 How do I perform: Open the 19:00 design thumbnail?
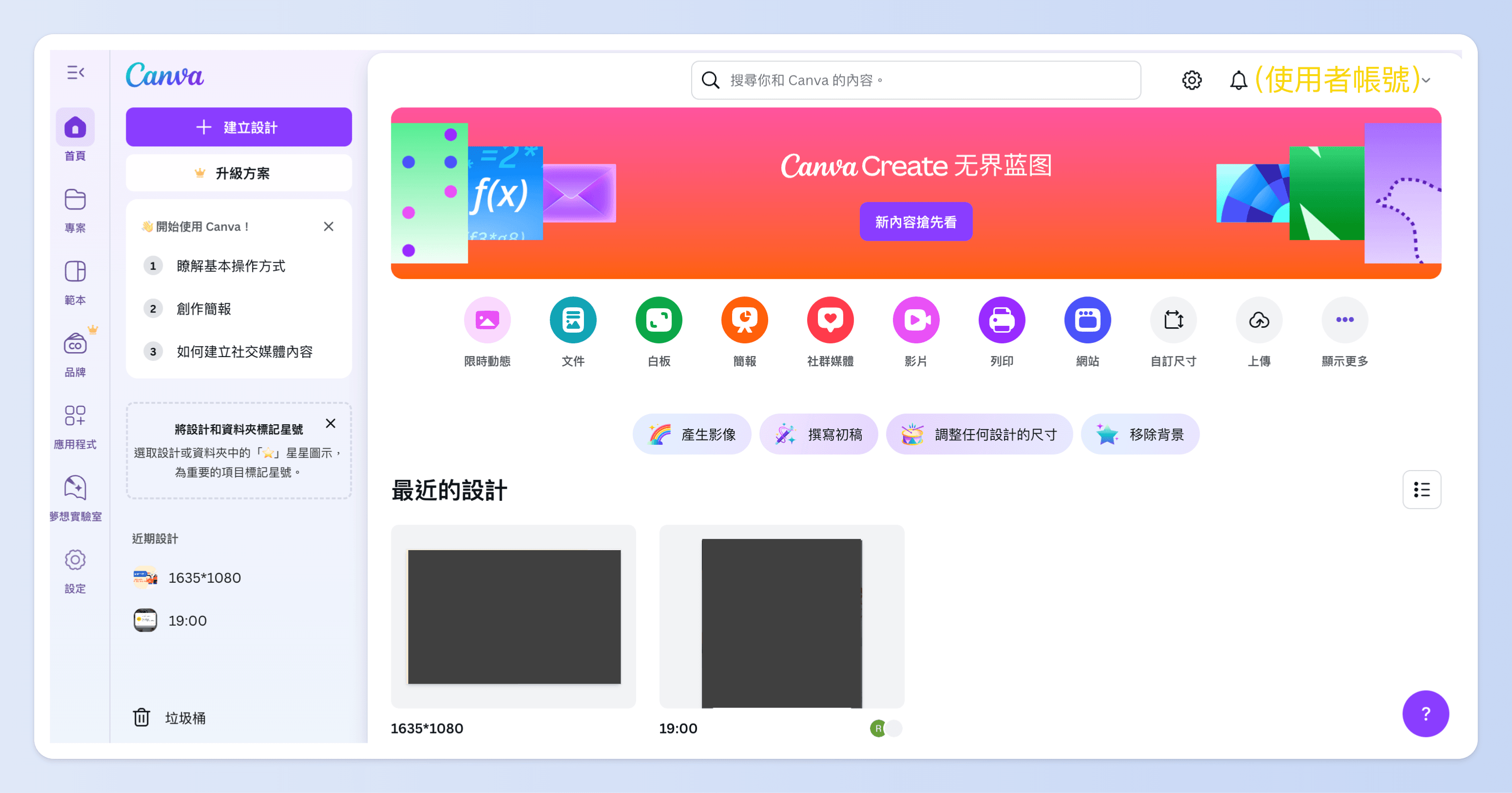781,616
